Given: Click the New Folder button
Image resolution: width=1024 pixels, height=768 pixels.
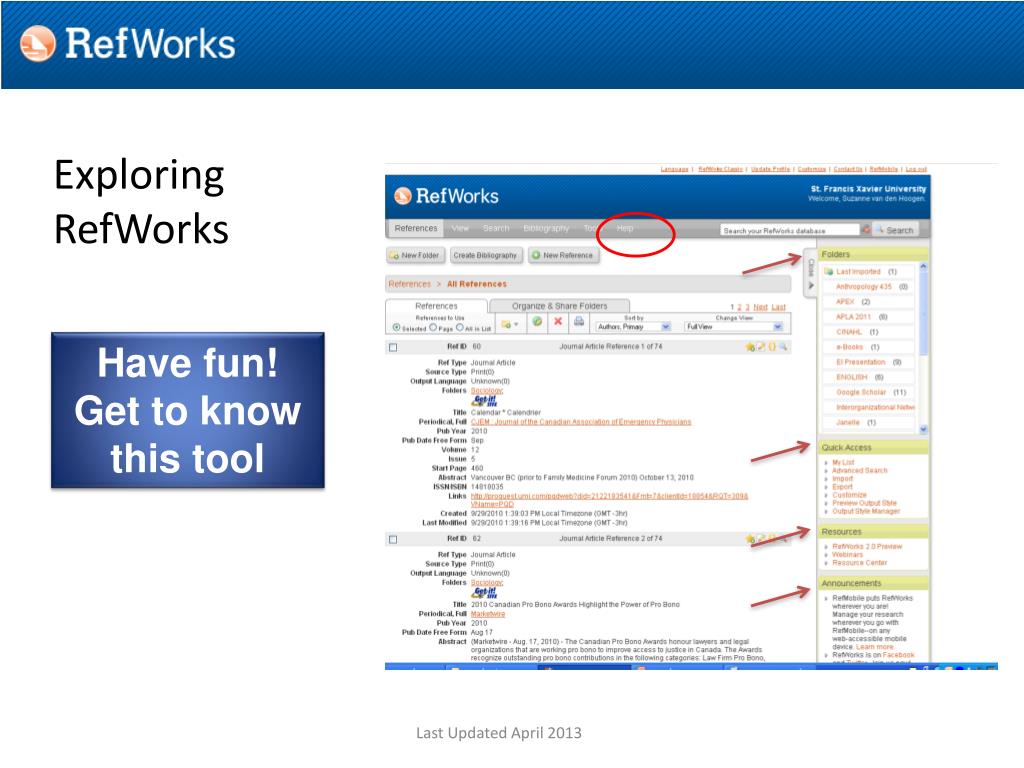Looking at the screenshot, I should [x=415, y=255].
